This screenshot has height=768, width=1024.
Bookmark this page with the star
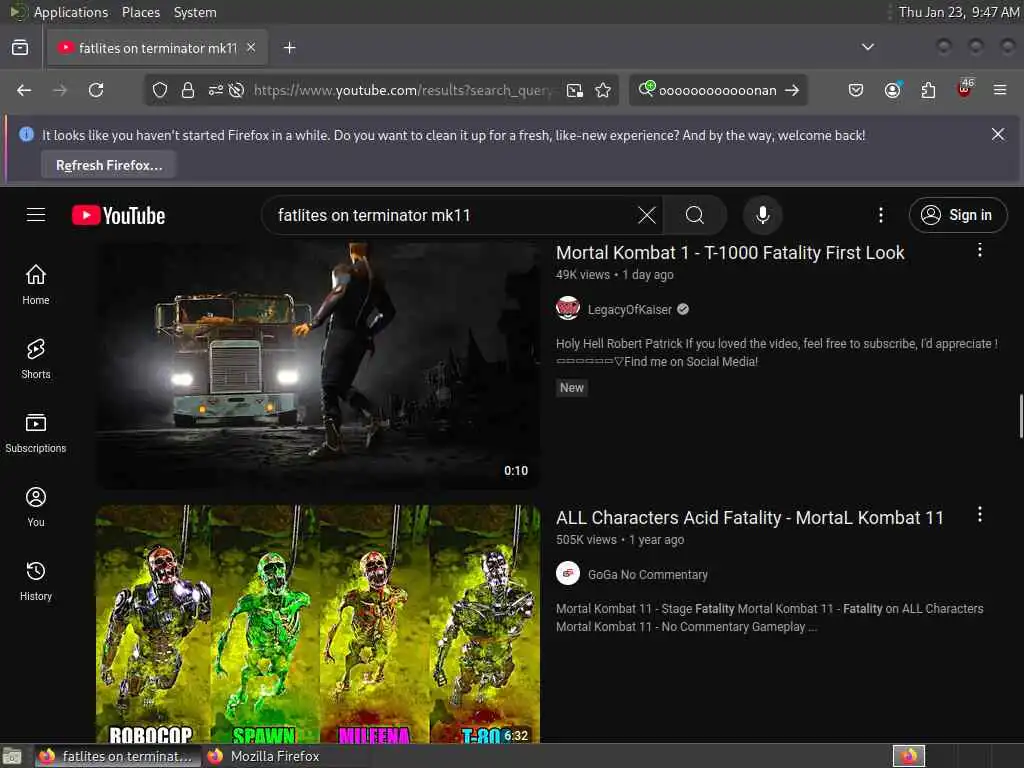[603, 90]
